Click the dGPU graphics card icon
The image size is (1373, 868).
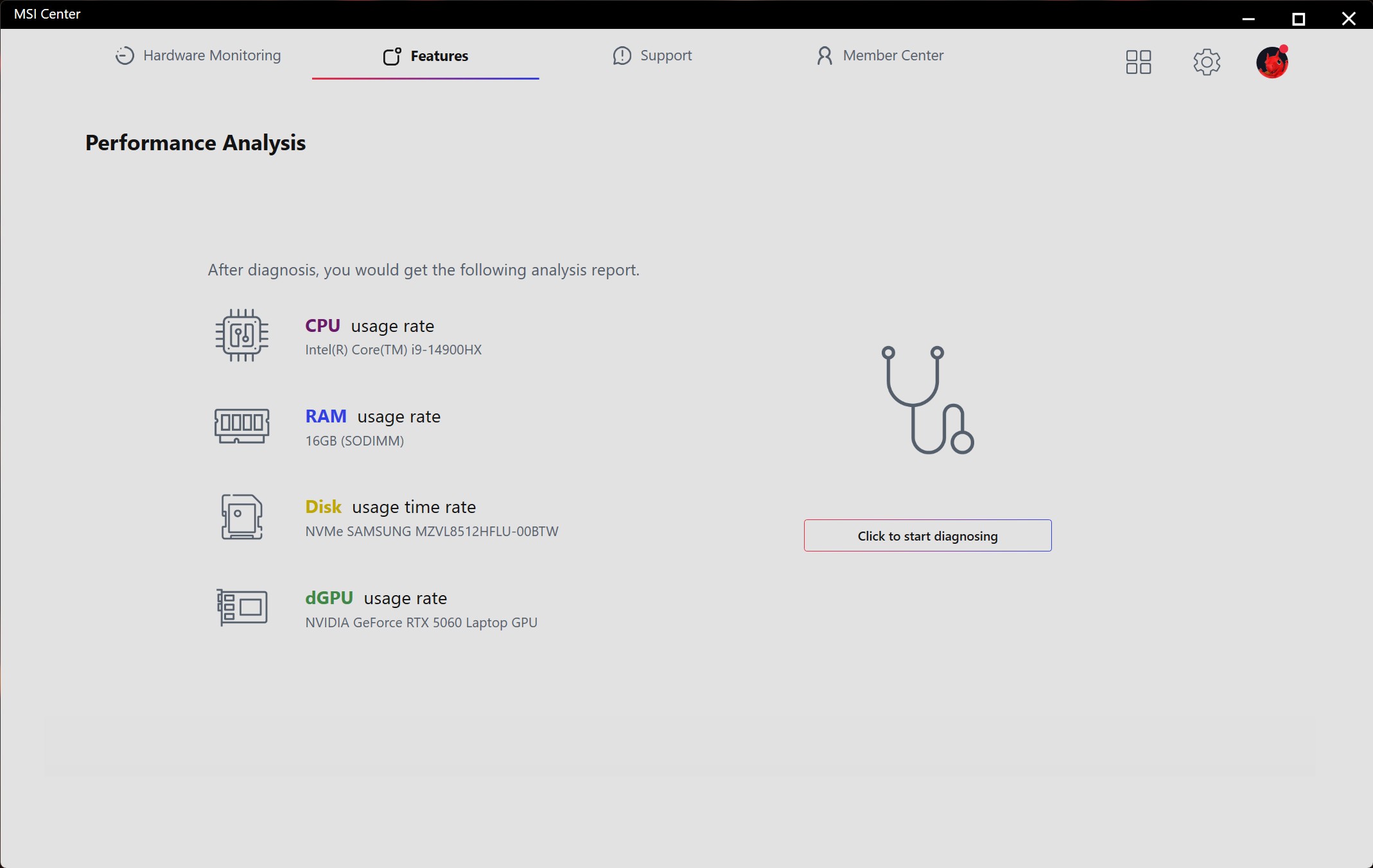[242, 607]
